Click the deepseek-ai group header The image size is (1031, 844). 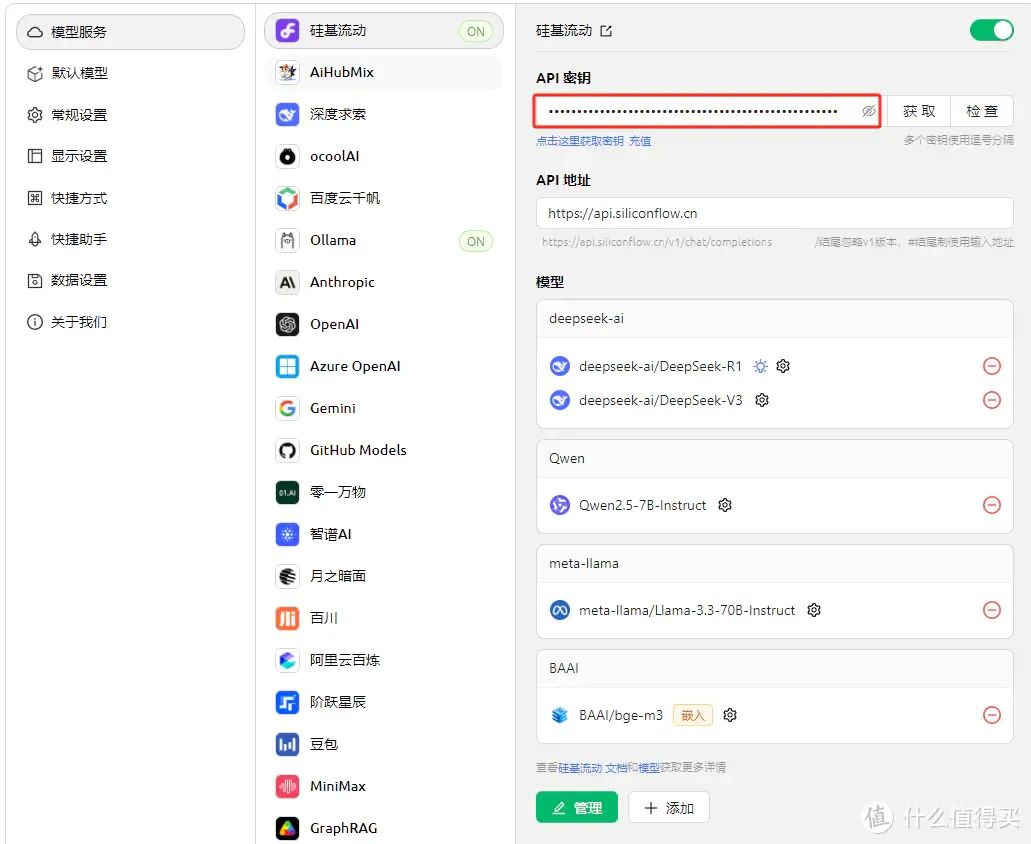[775, 319]
